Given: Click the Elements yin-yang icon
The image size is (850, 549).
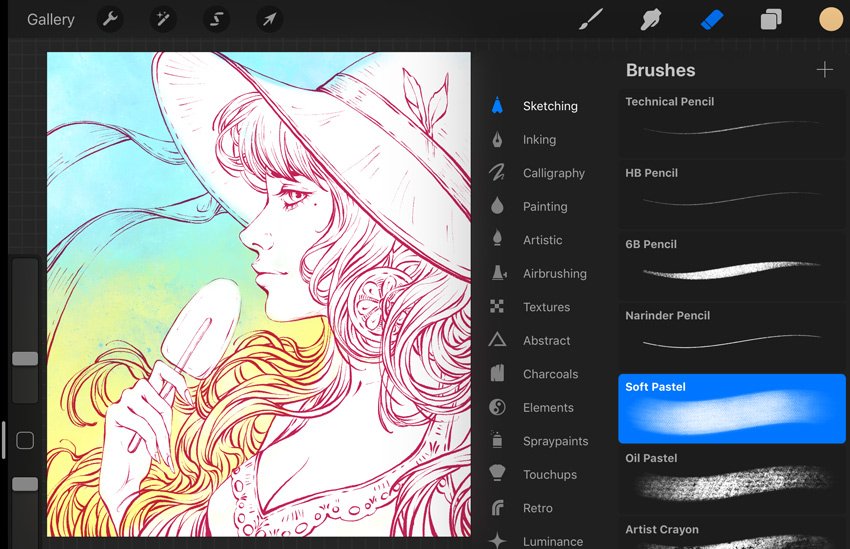Looking at the screenshot, I should click(x=497, y=407).
